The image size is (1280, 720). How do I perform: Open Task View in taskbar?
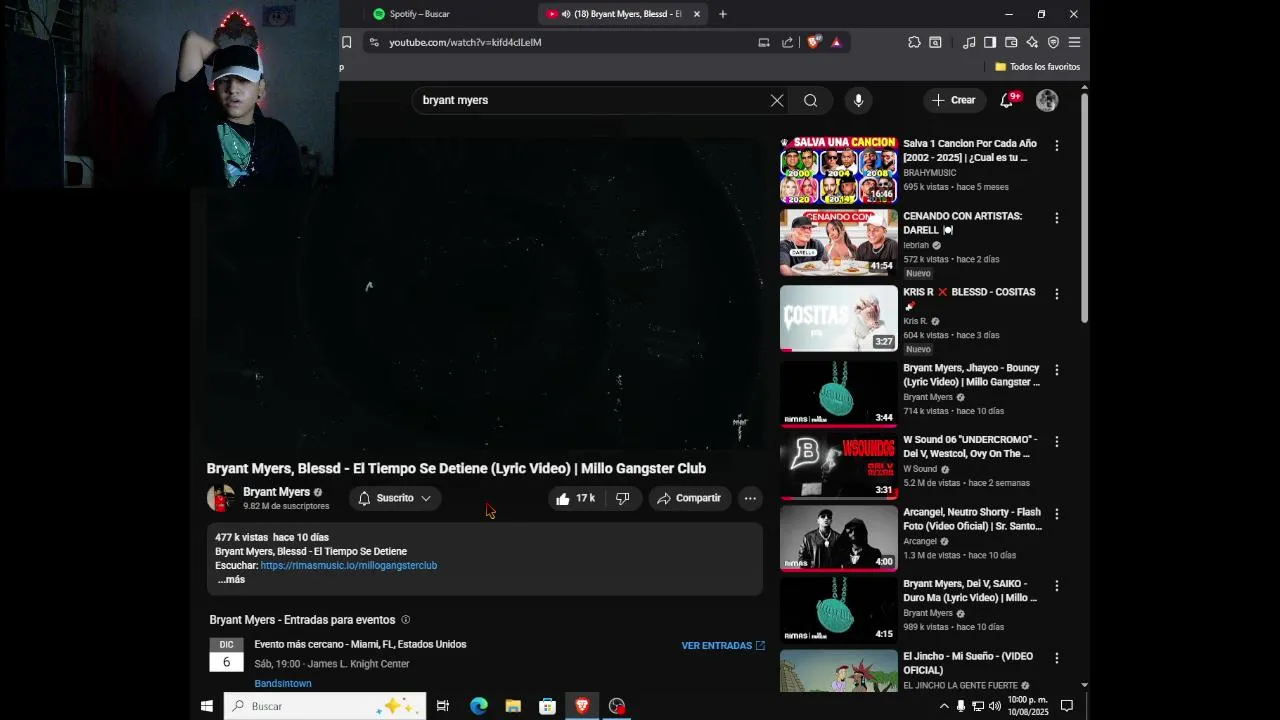coord(443,706)
